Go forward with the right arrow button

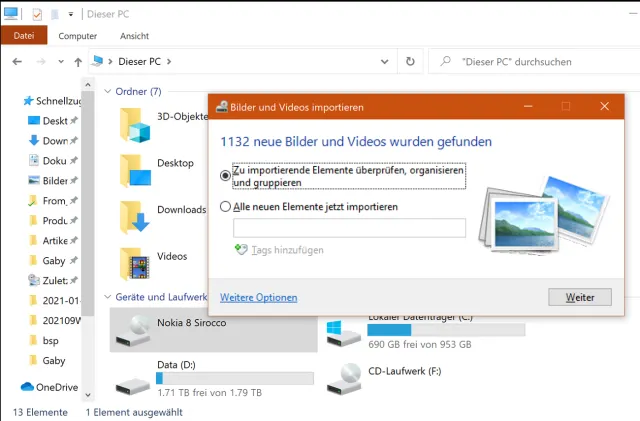[41, 62]
